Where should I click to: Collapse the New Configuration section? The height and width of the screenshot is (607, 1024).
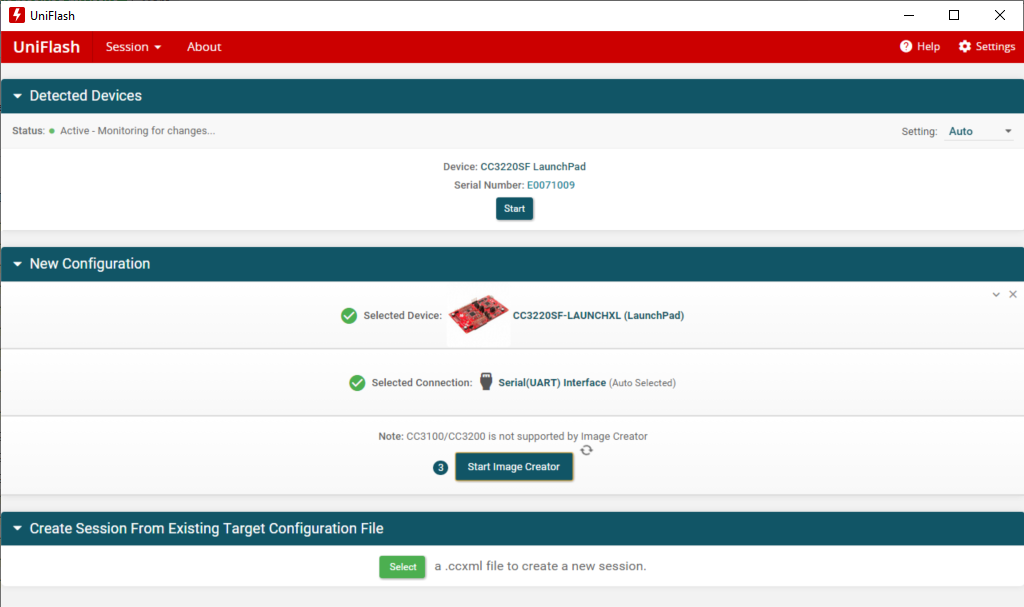click(x=18, y=264)
